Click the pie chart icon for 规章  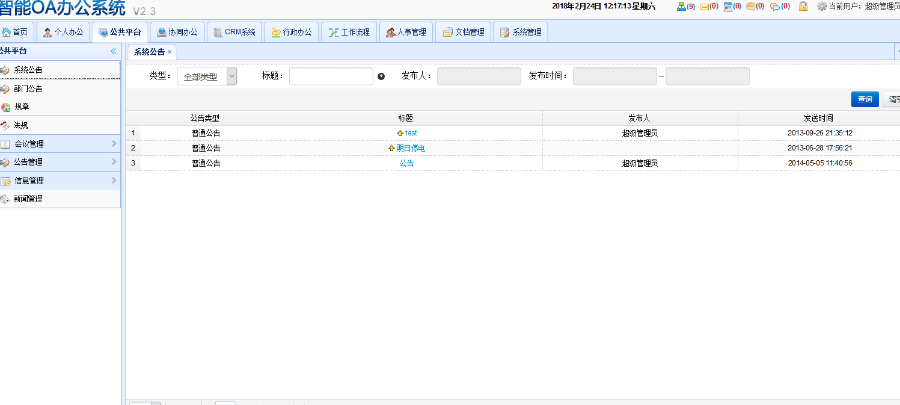(5, 107)
